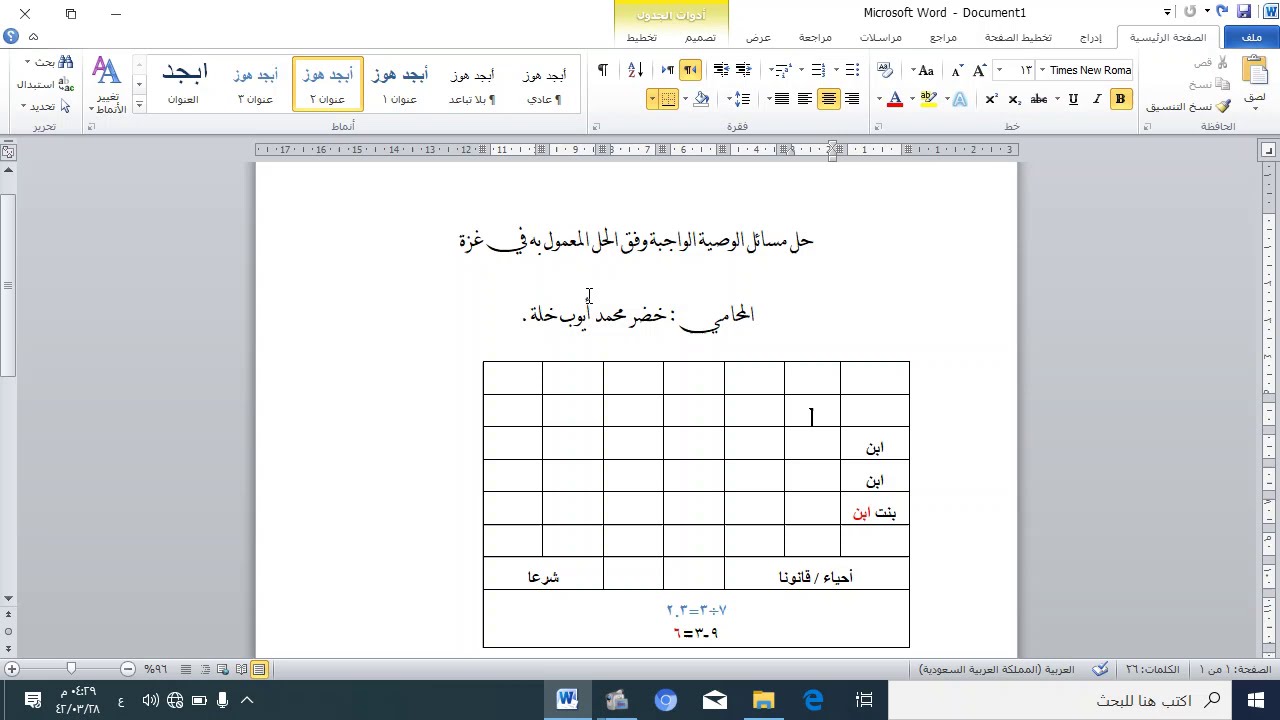The height and width of the screenshot is (720, 1280).
Task: Open the Insert ribbon tab
Action: click(x=1090, y=37)
